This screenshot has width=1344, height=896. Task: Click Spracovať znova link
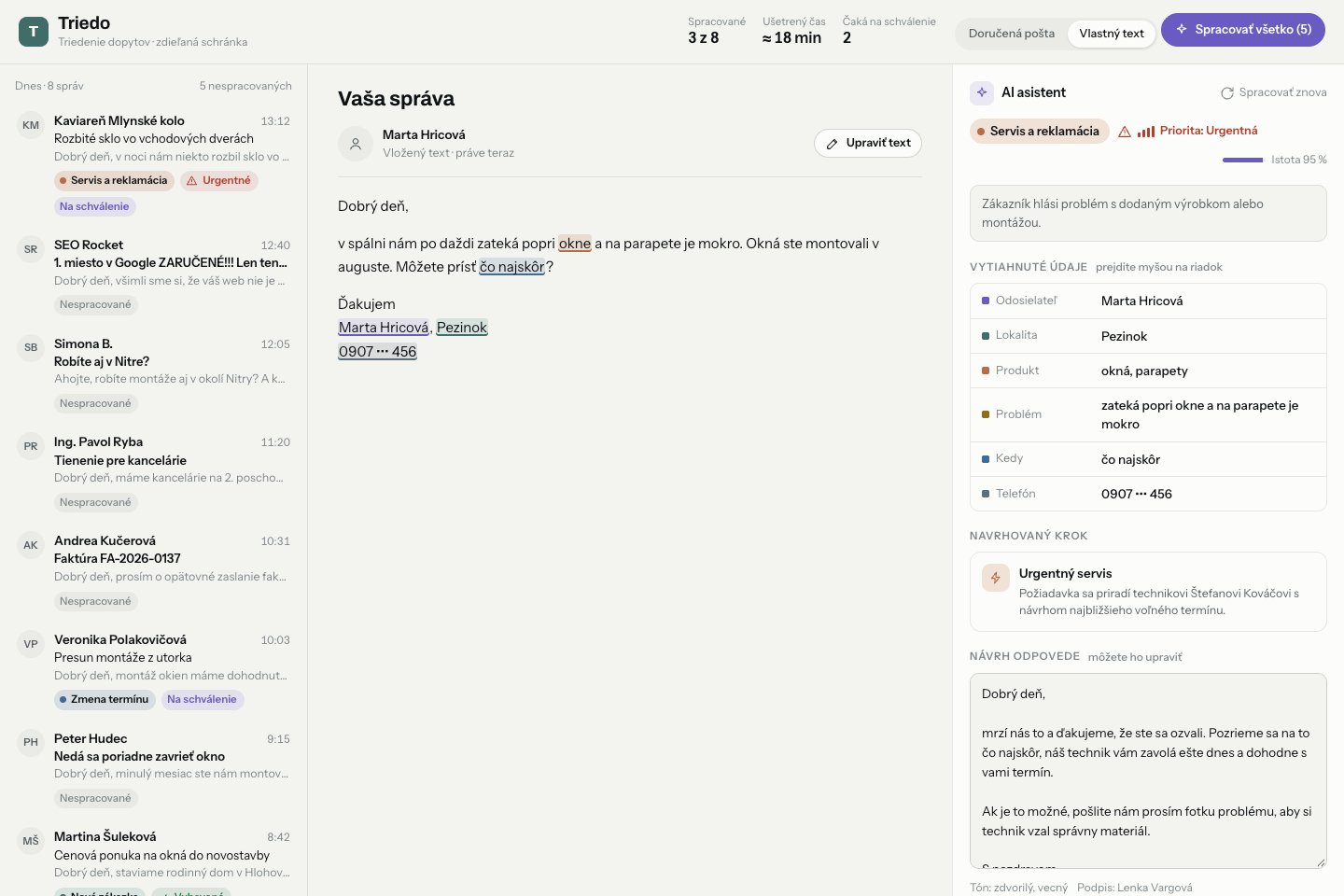[1274, 92]
